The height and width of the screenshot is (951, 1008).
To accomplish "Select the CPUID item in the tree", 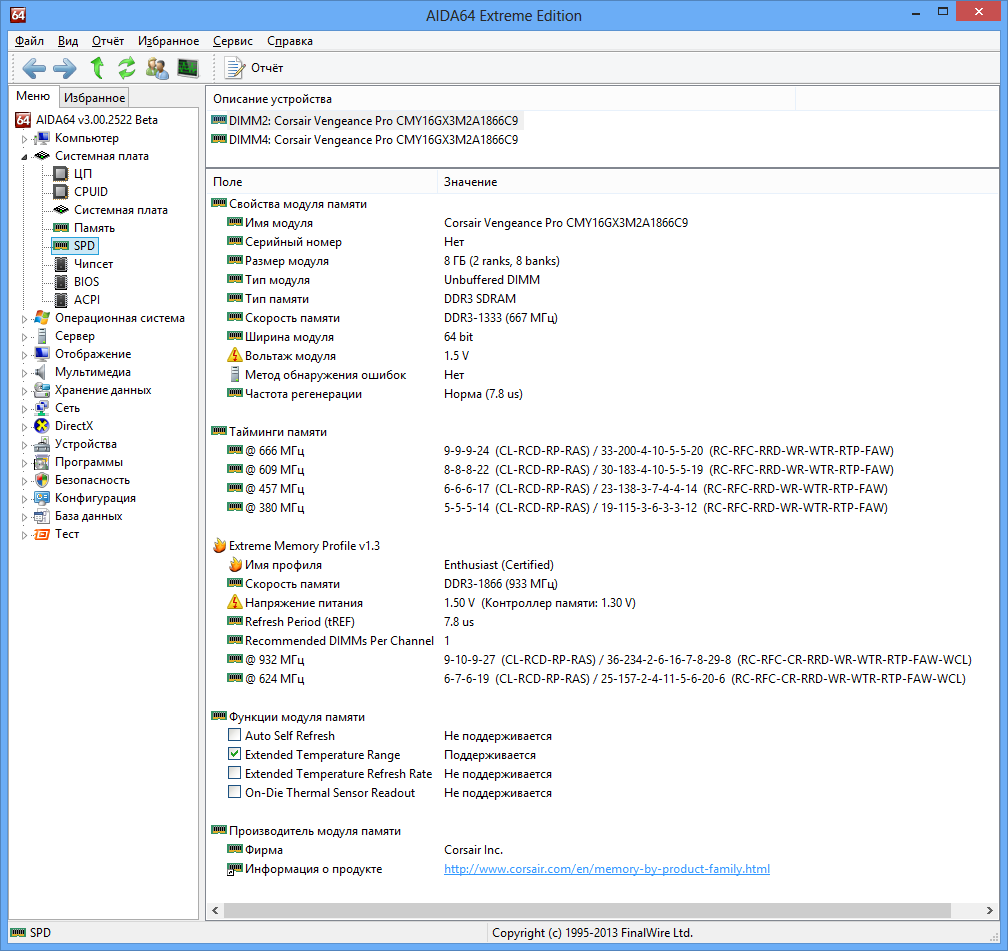I will (x=91, y=192).
